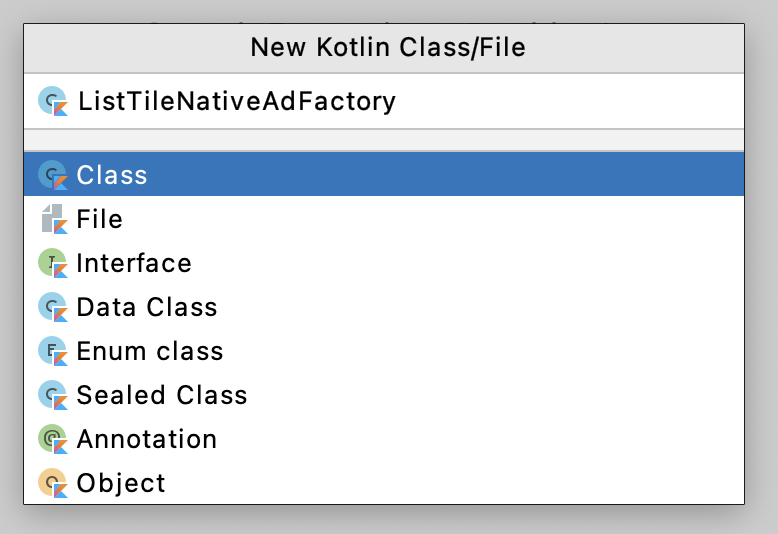Click the Class type icon
778x534 pixels.
tap(52, 175)
